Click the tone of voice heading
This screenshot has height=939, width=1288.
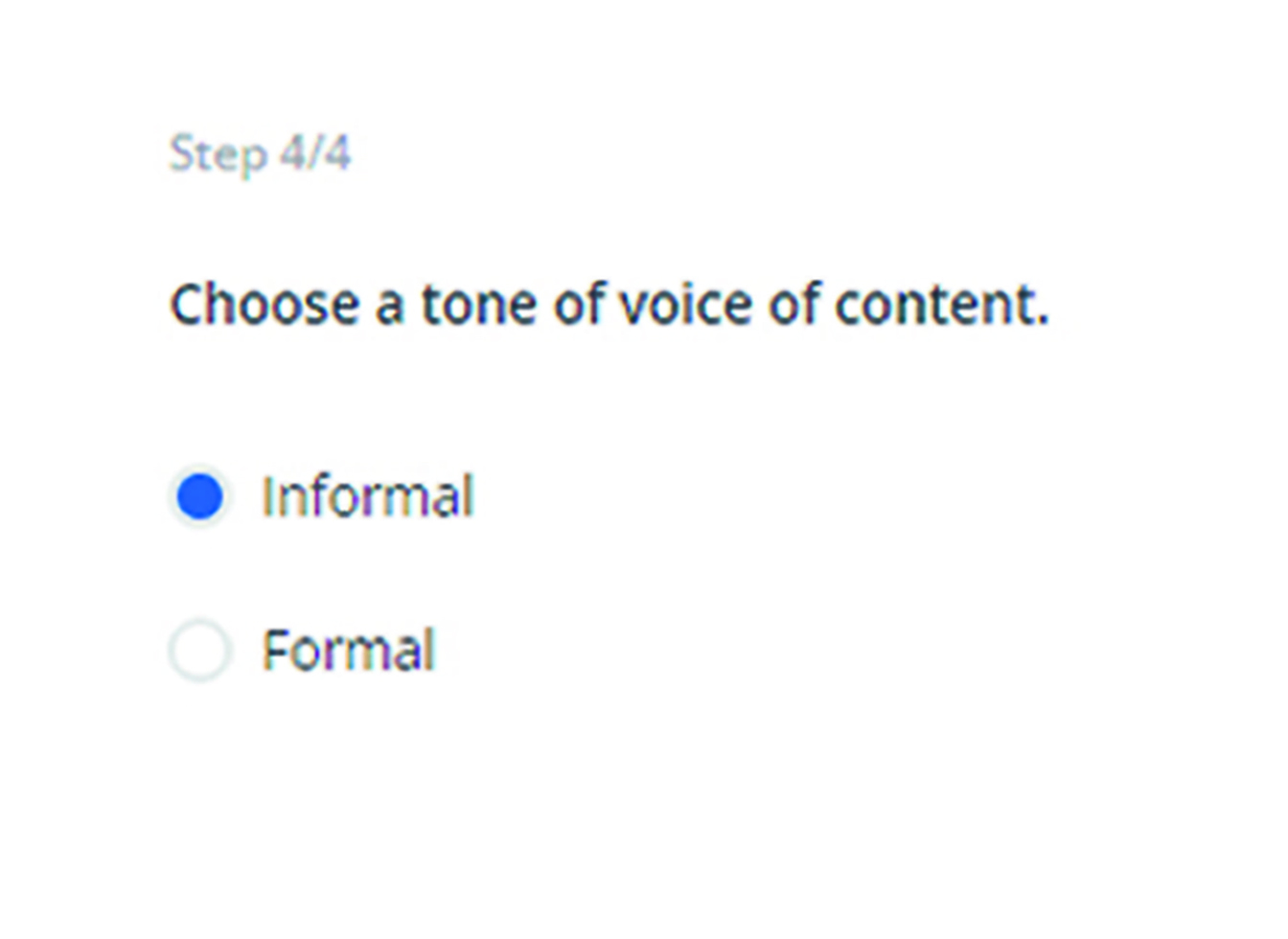click(x=609, y=305)
